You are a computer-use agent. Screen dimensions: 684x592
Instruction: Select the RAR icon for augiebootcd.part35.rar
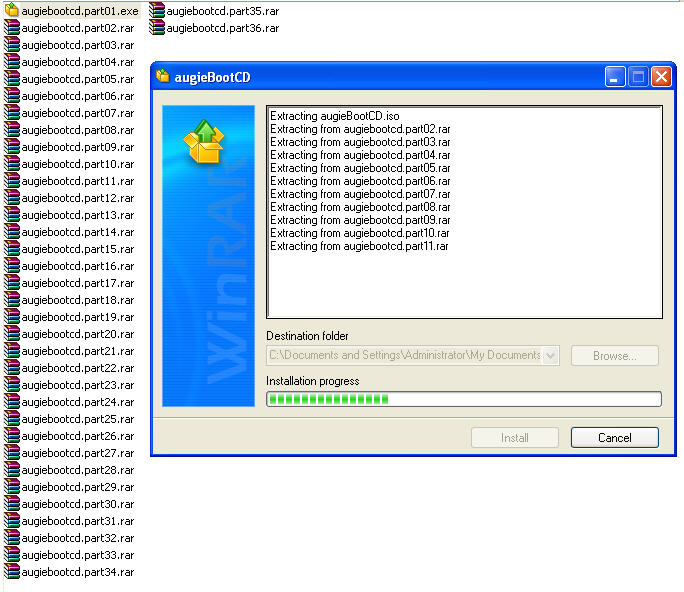[157, 10]
